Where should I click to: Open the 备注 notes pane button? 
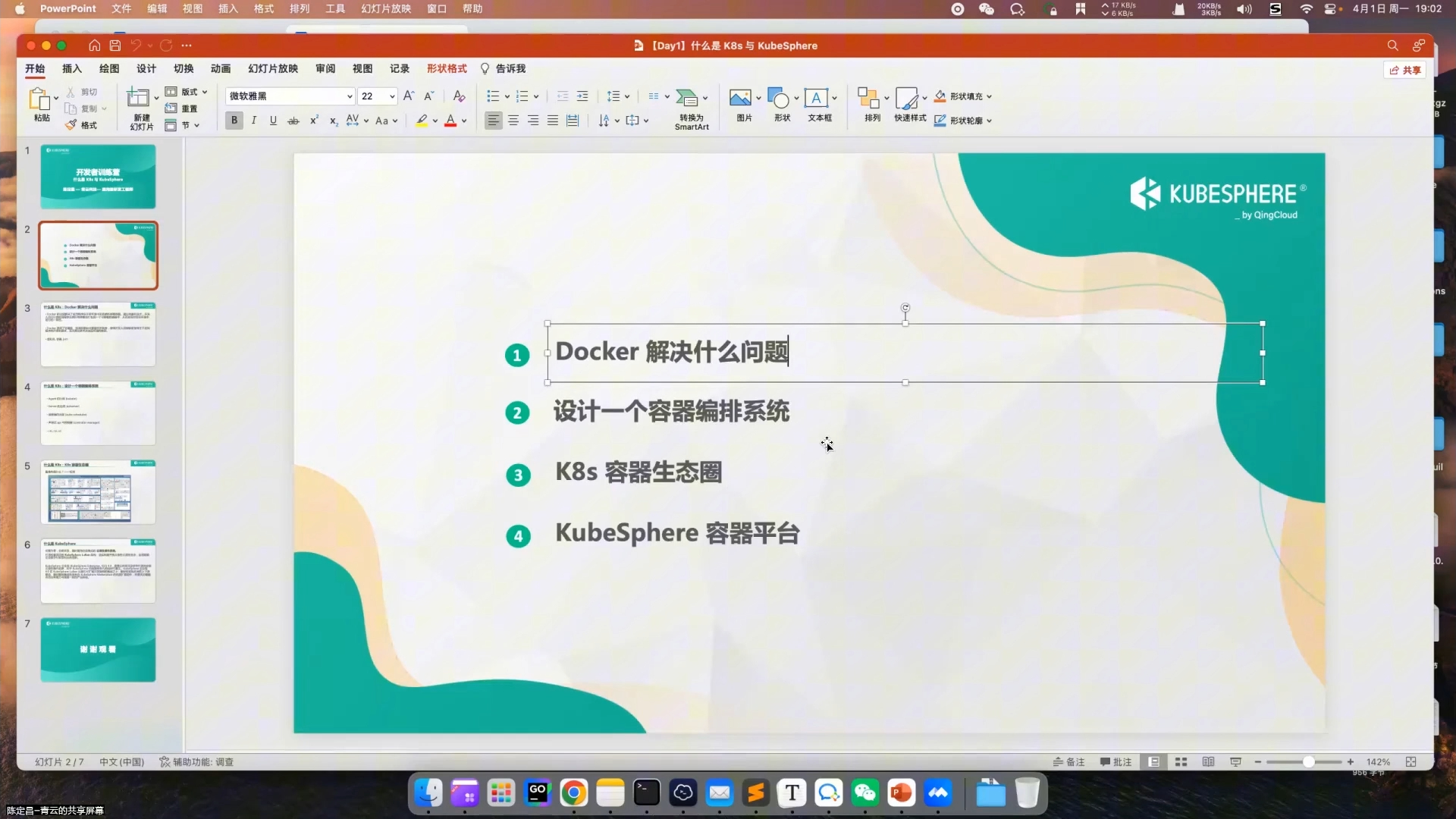1068,762
